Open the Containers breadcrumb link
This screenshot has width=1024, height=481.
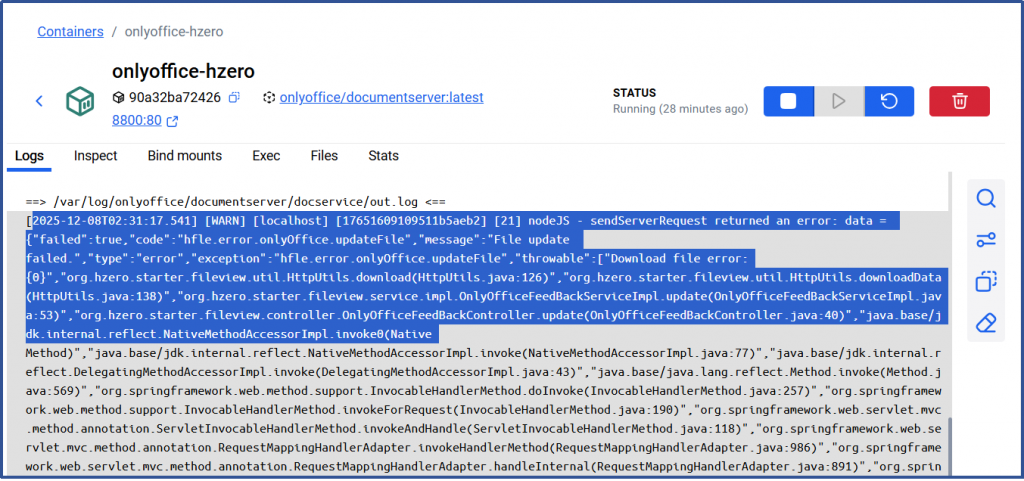click(x=70, y=32)
